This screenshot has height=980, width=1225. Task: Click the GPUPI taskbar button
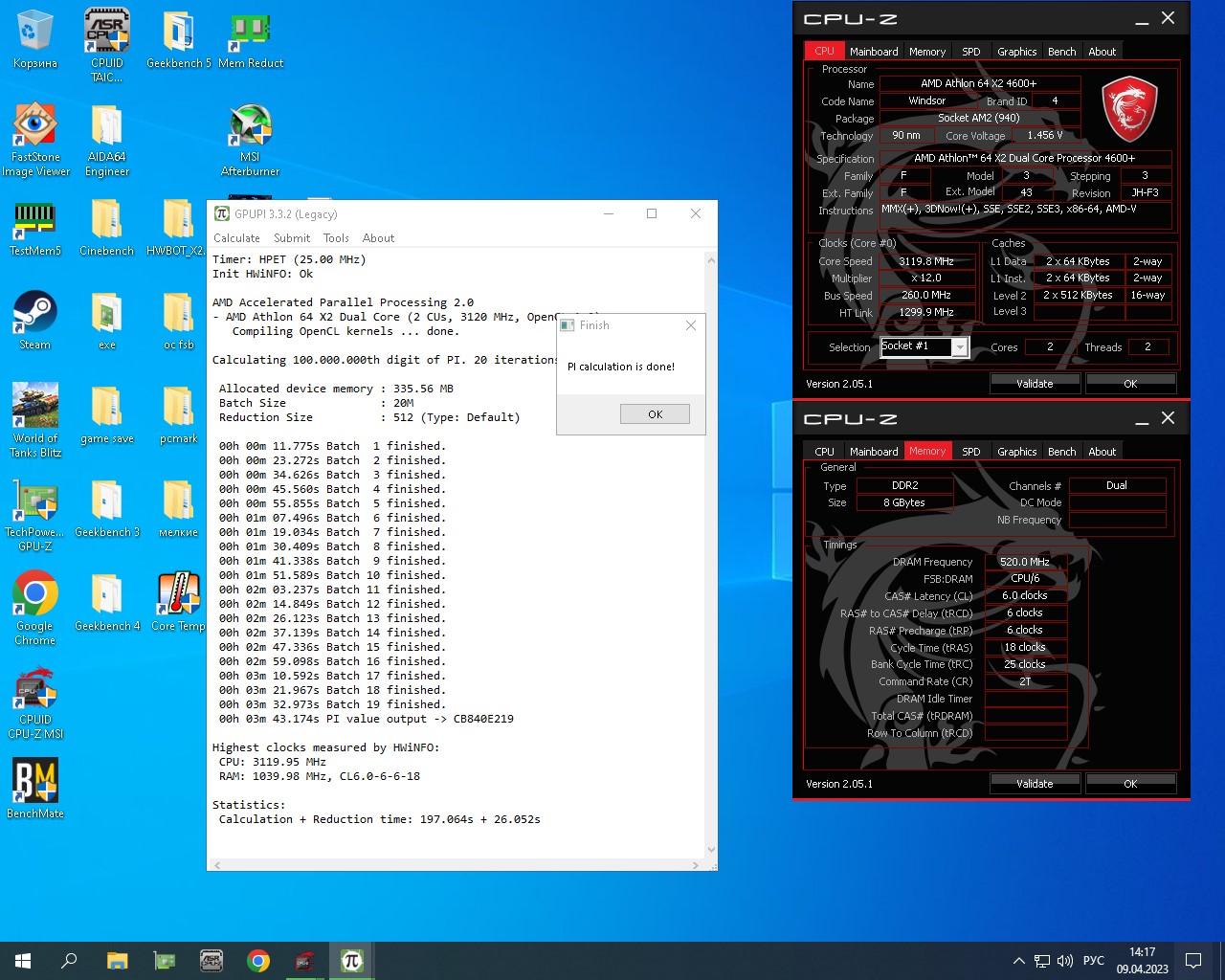pyautogui.click(x=351, y=961)
